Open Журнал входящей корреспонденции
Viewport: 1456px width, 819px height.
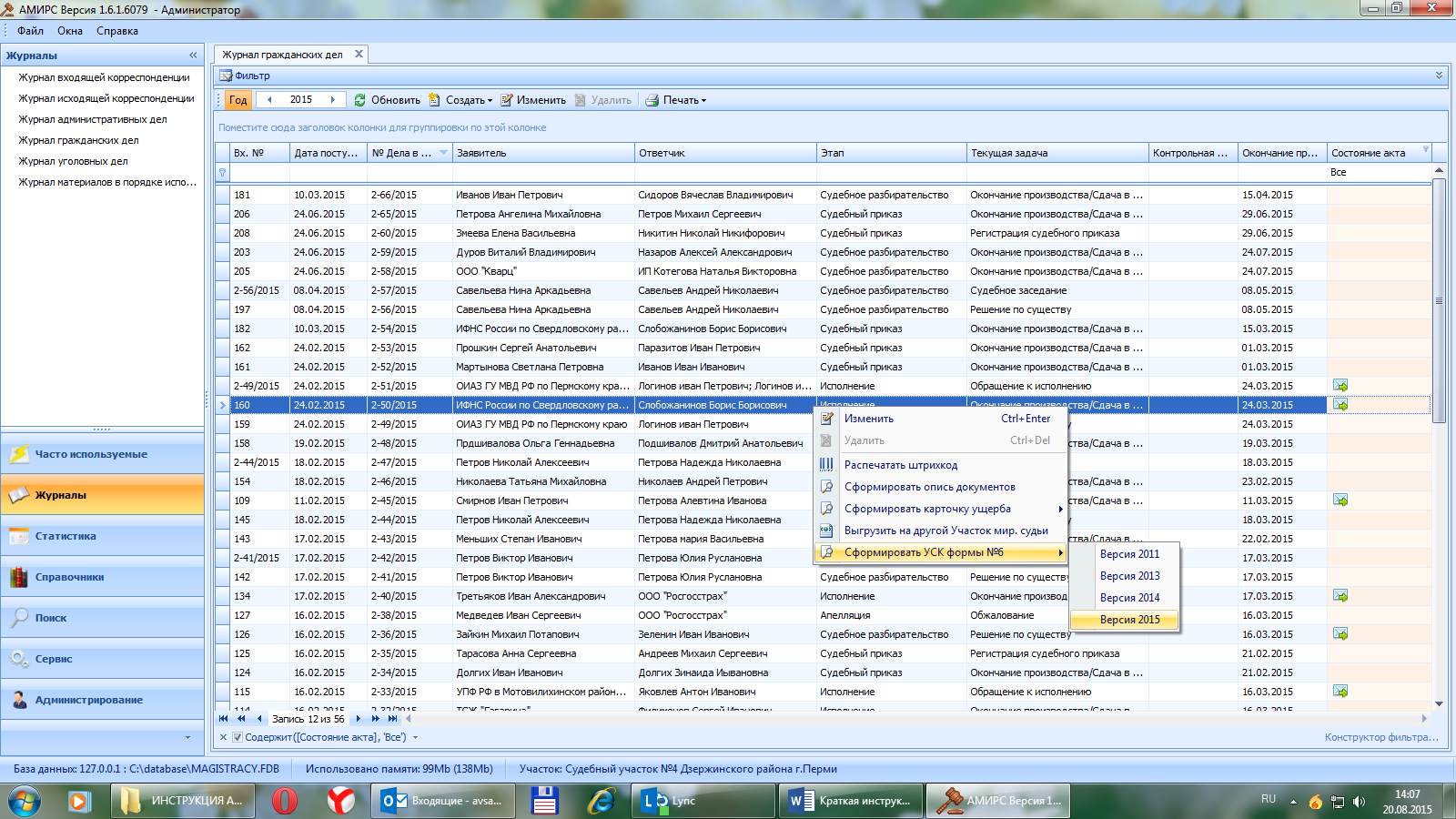tap(105, 77)
